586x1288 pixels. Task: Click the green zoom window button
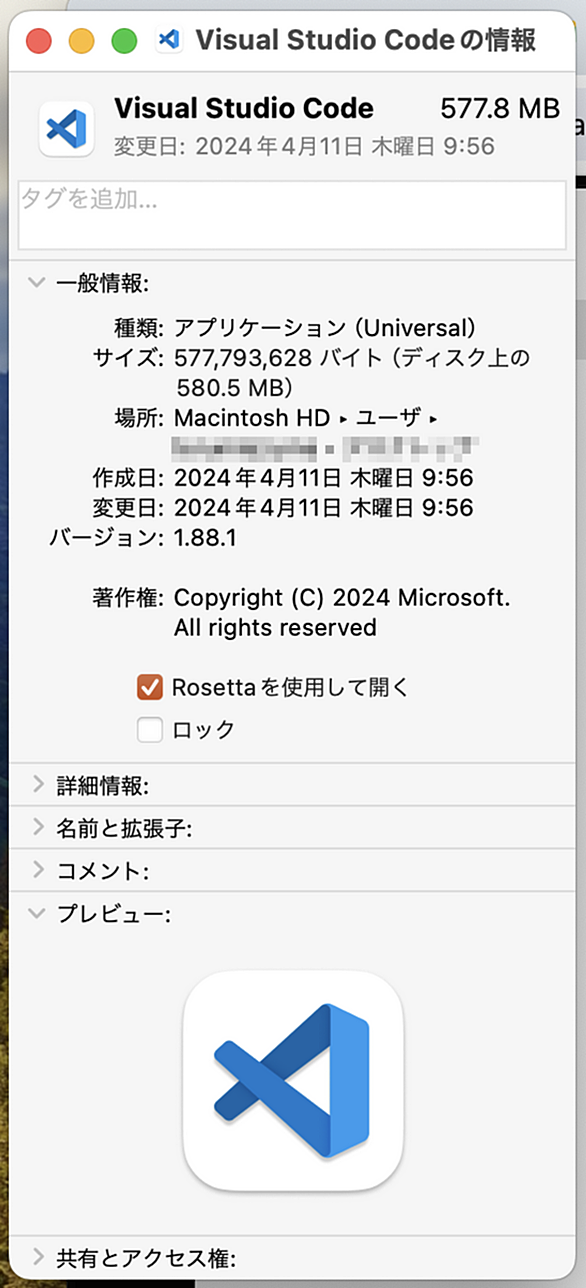[124, 41]
